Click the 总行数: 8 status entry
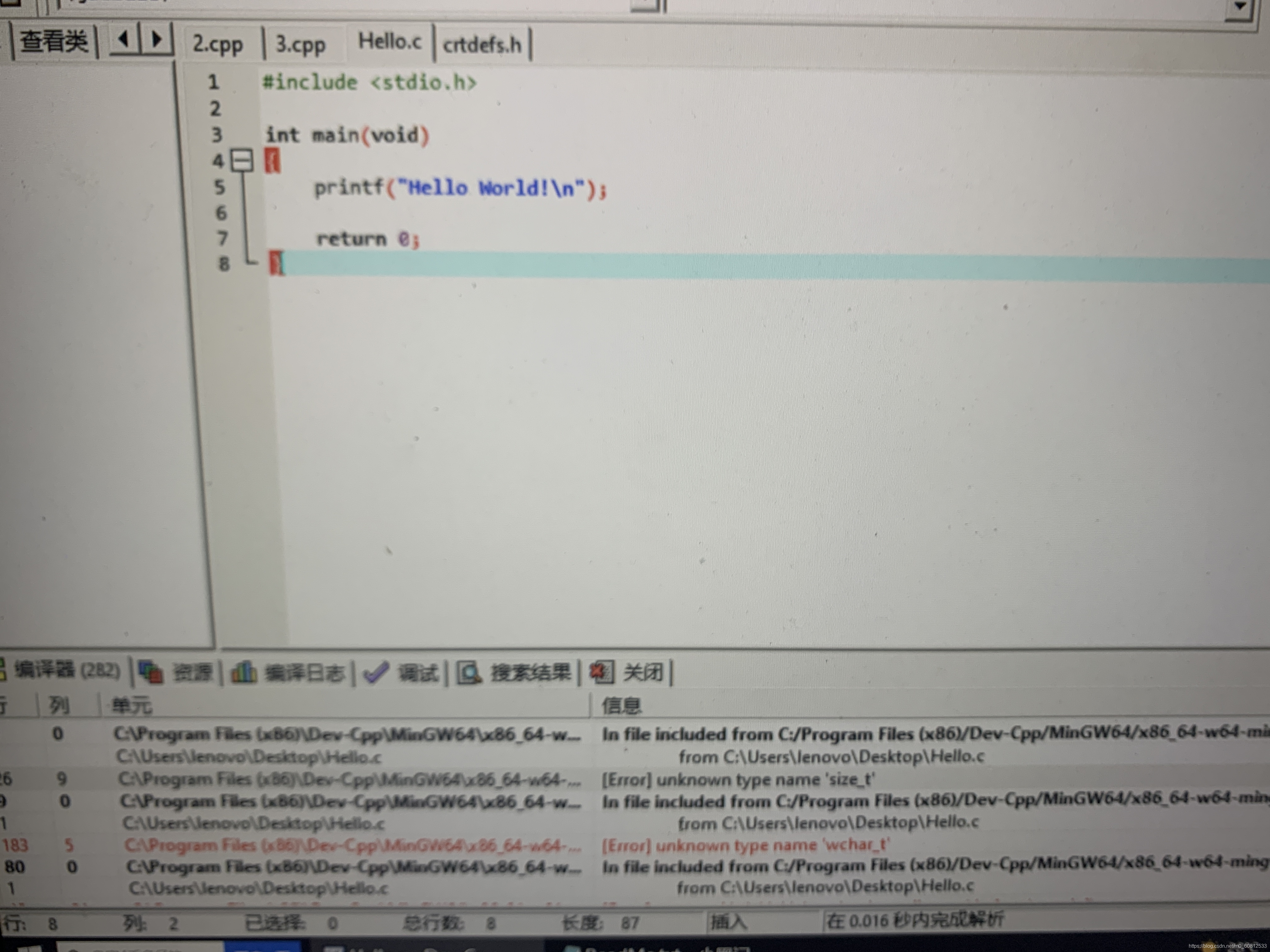This screenshot has width=1270, height=952. coord(449,923)
